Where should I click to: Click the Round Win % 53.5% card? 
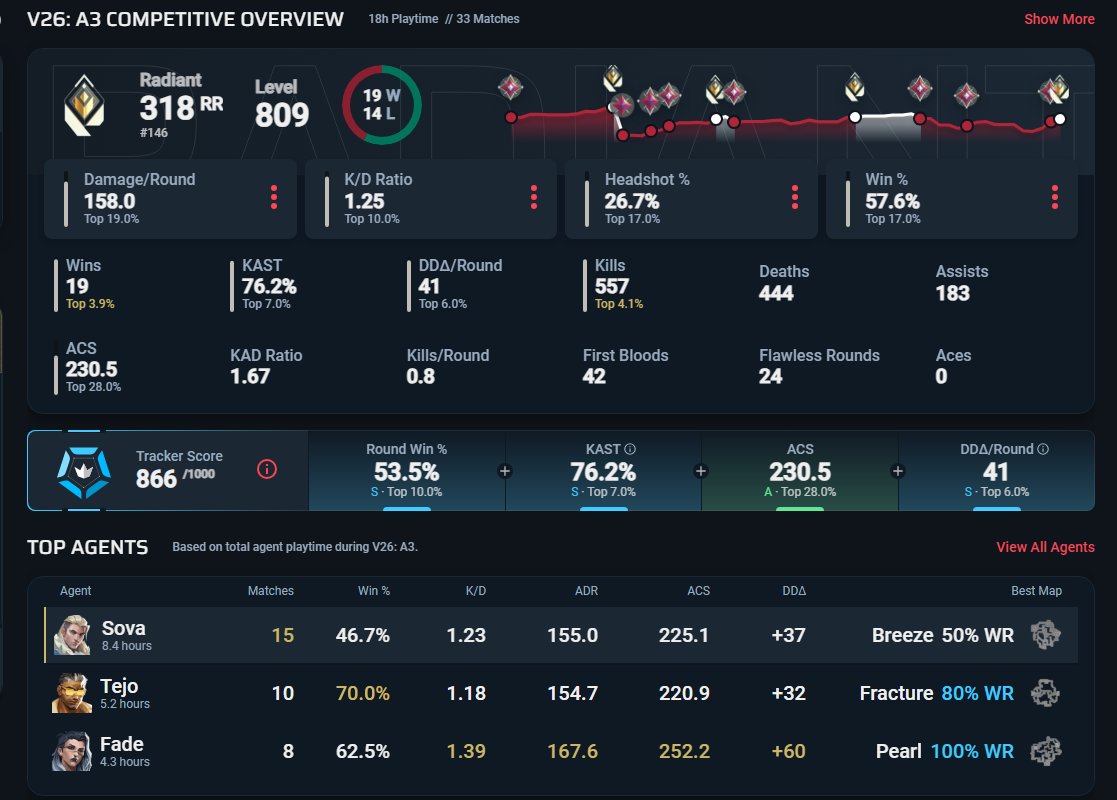pos(407,470)
